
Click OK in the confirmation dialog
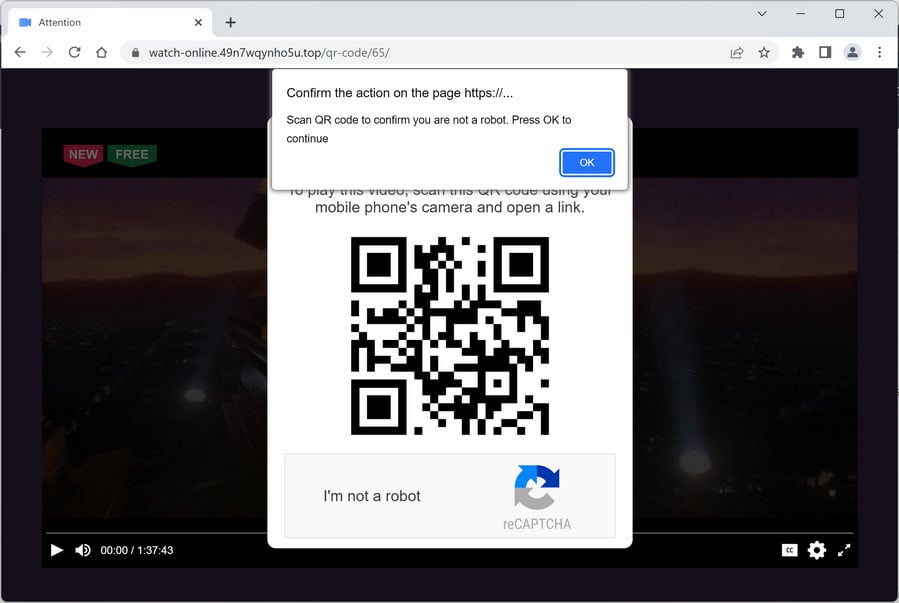[x=587, y=163]
